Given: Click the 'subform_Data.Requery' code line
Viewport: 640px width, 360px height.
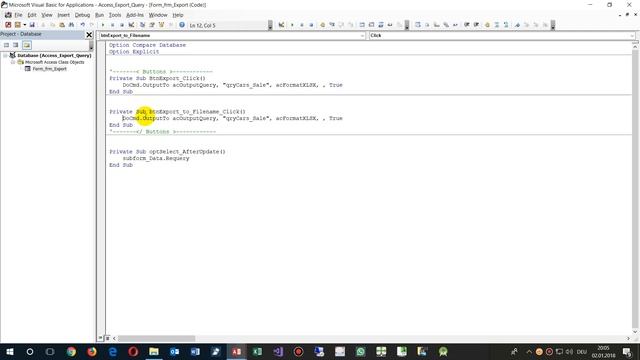Looking at the screenshot, I should click(x=156, y=158).
